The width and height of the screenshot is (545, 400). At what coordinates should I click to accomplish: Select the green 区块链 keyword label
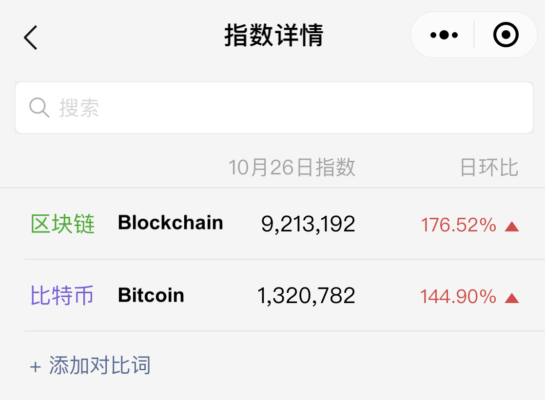(63, 224)
